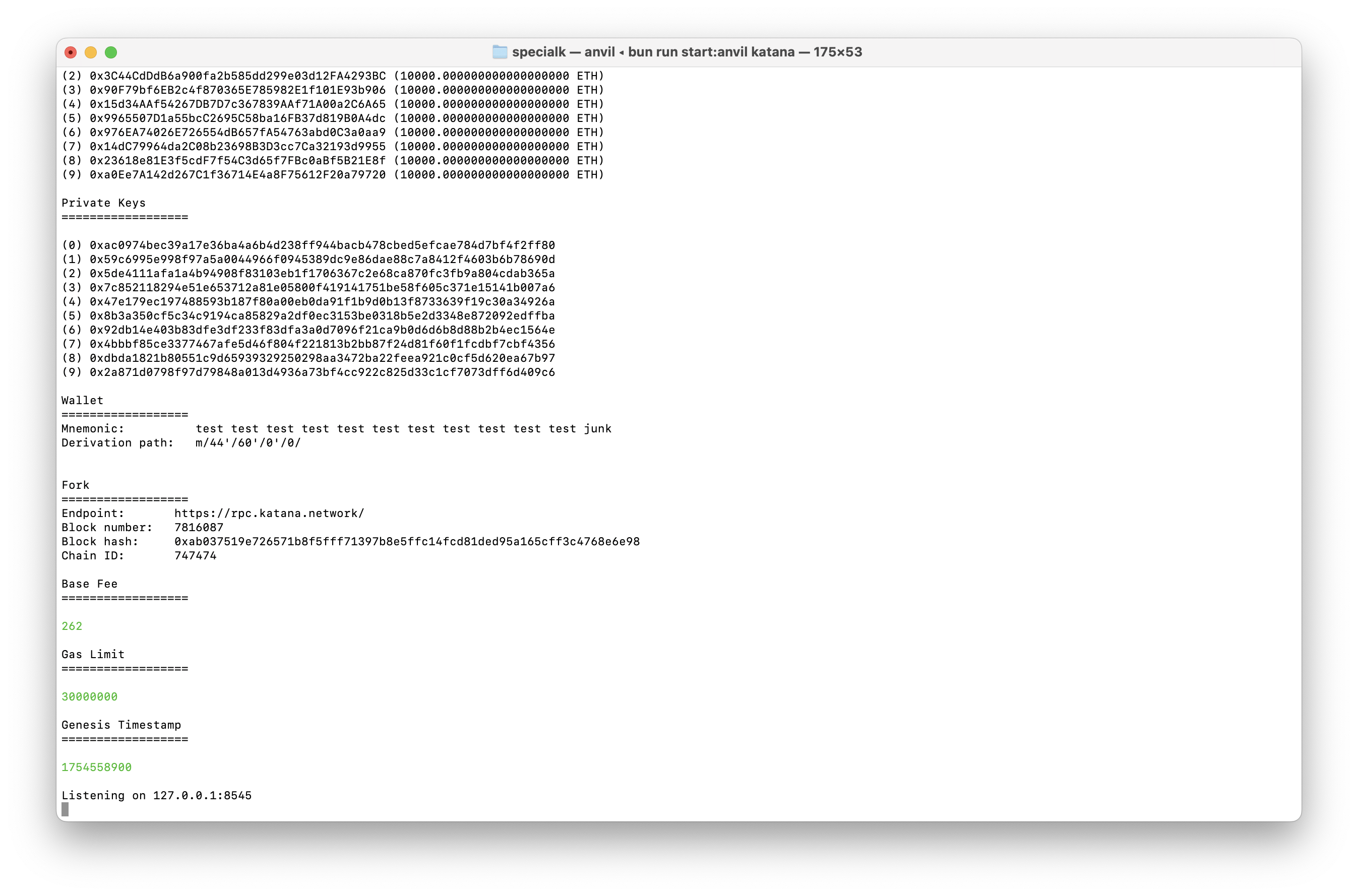1358x896 pixels.
Task: Click the folder icon in title bar
Action: click(x=500, y=52)
